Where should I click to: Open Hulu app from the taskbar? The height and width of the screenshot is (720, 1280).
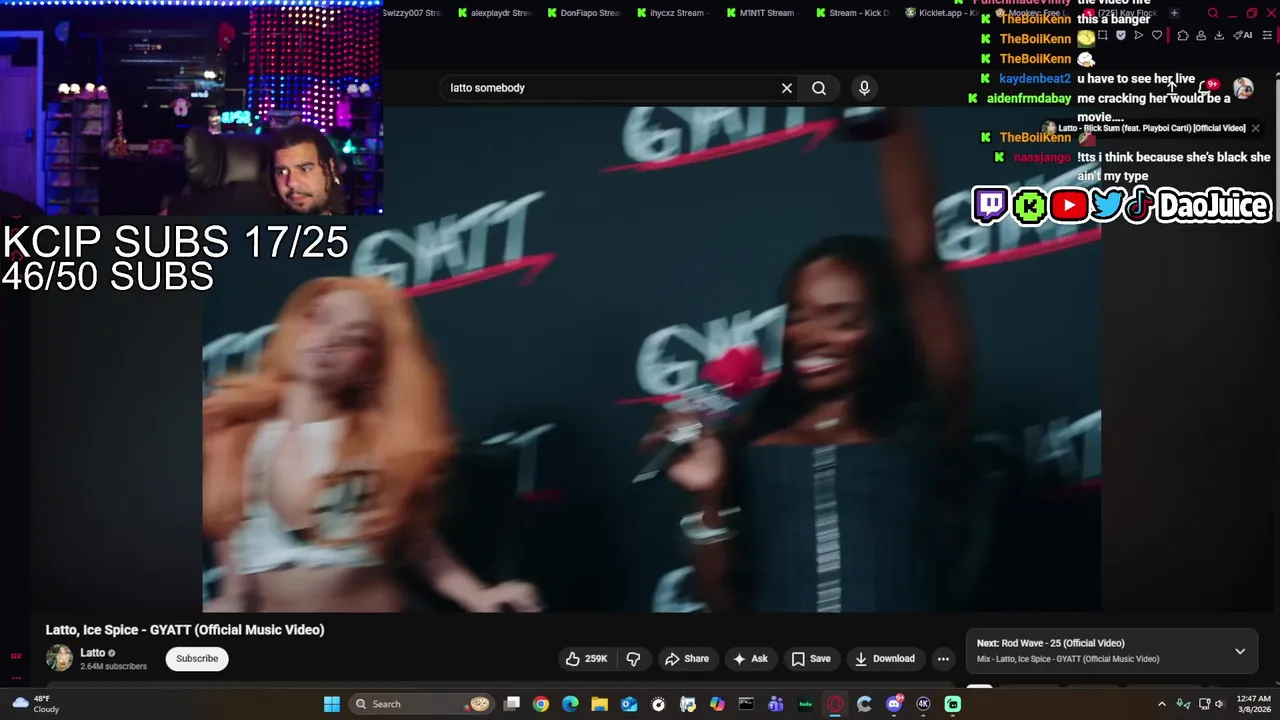806,704
